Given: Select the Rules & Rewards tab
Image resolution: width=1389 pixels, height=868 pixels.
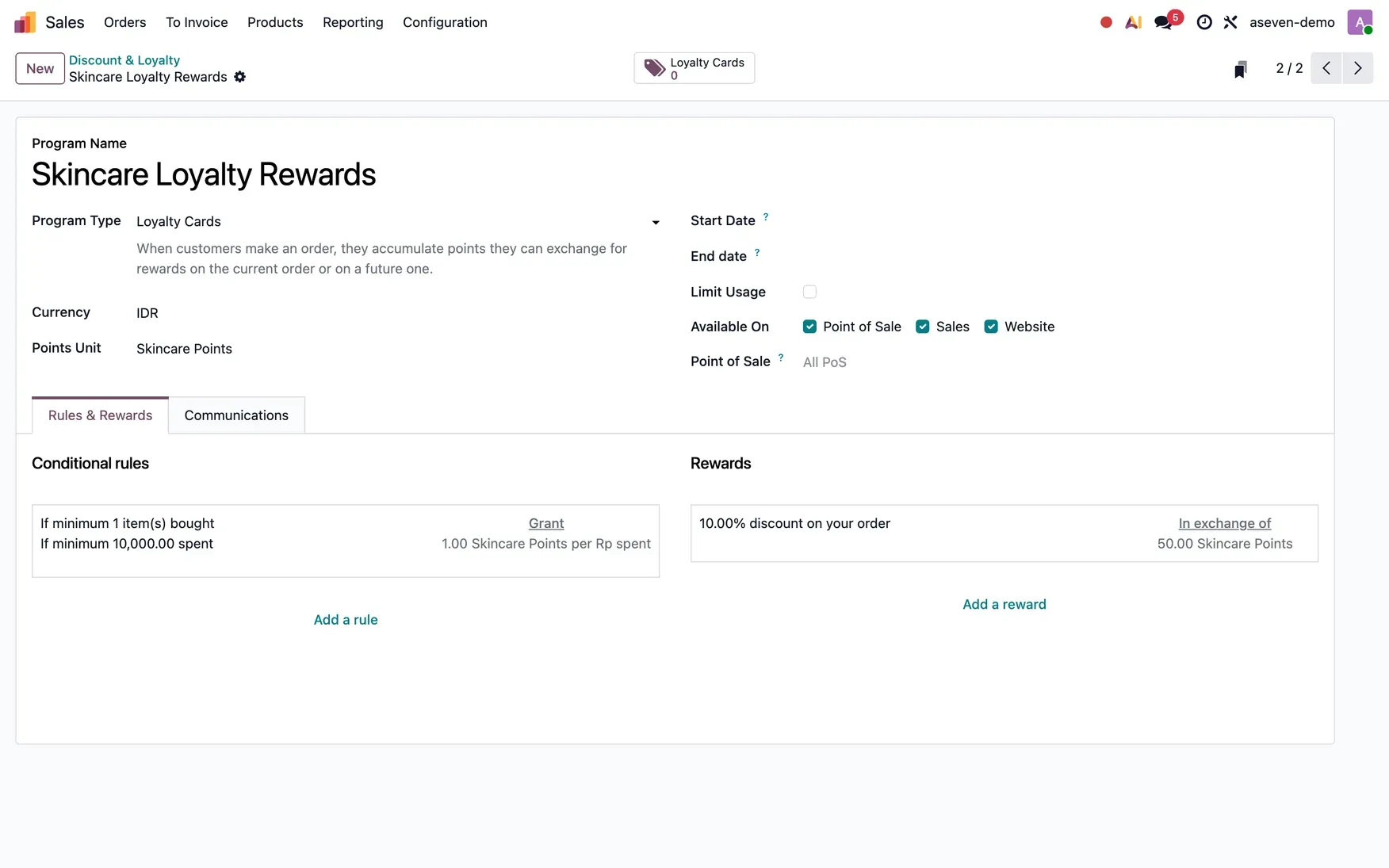Looking at the screenshot, I should point(100,415).
